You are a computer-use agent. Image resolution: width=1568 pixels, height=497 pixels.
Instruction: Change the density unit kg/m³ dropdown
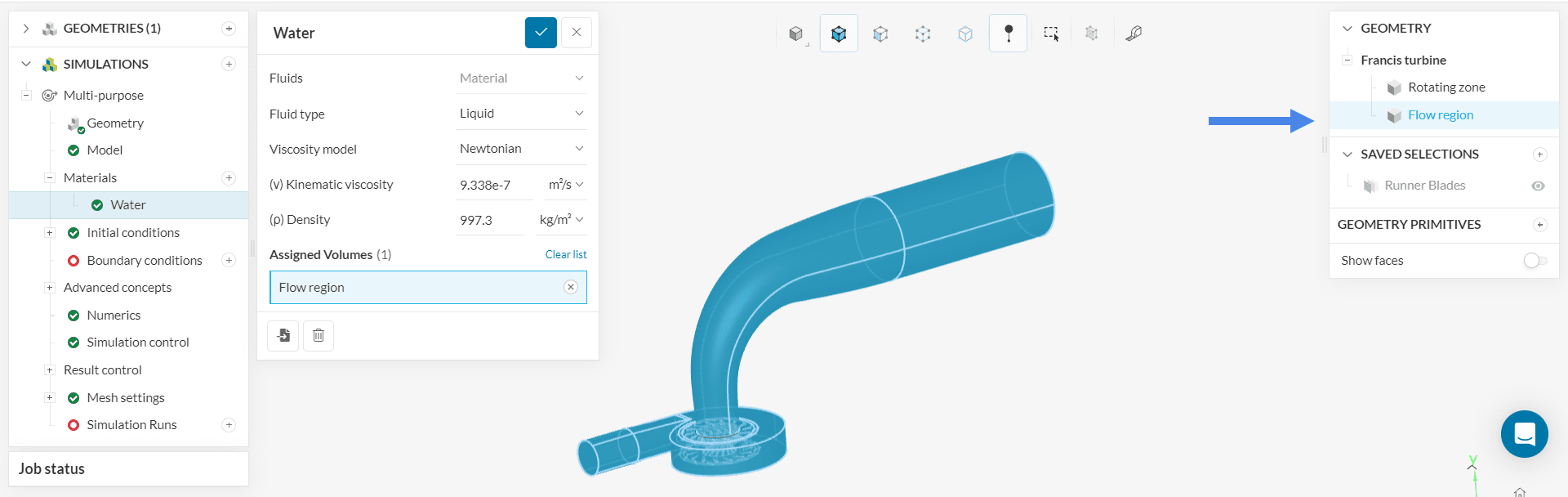pyautogui.click(x=561, y=220)
